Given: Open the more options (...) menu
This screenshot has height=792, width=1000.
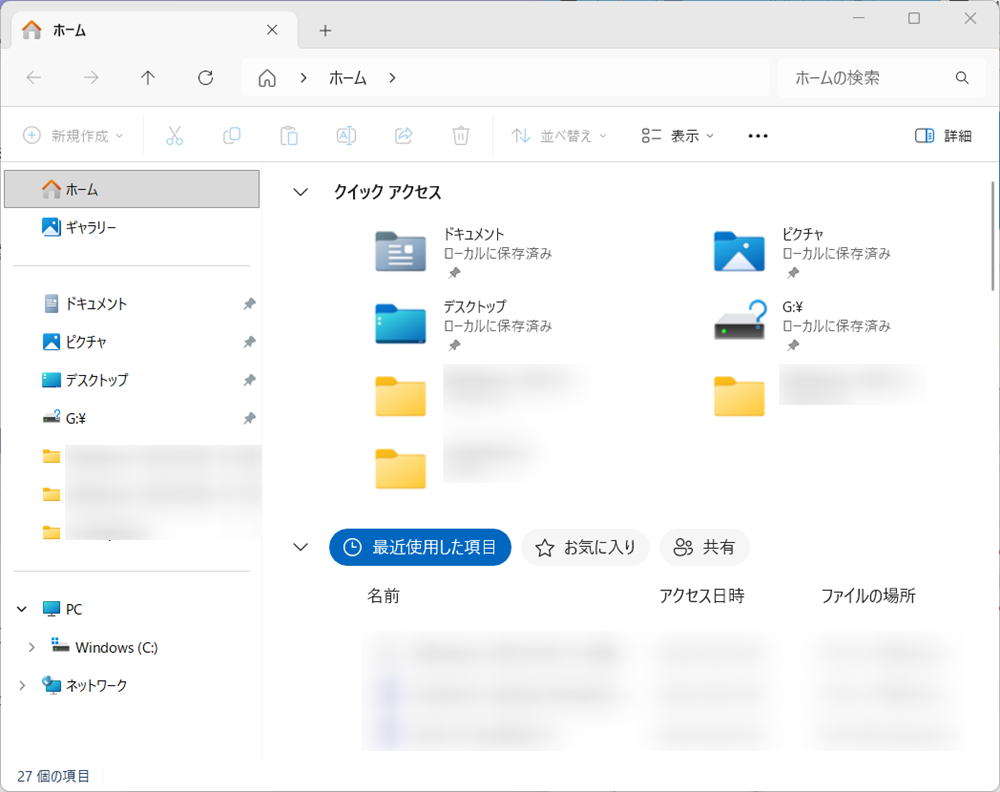Looking at the screenshot, I should point(757,135).
